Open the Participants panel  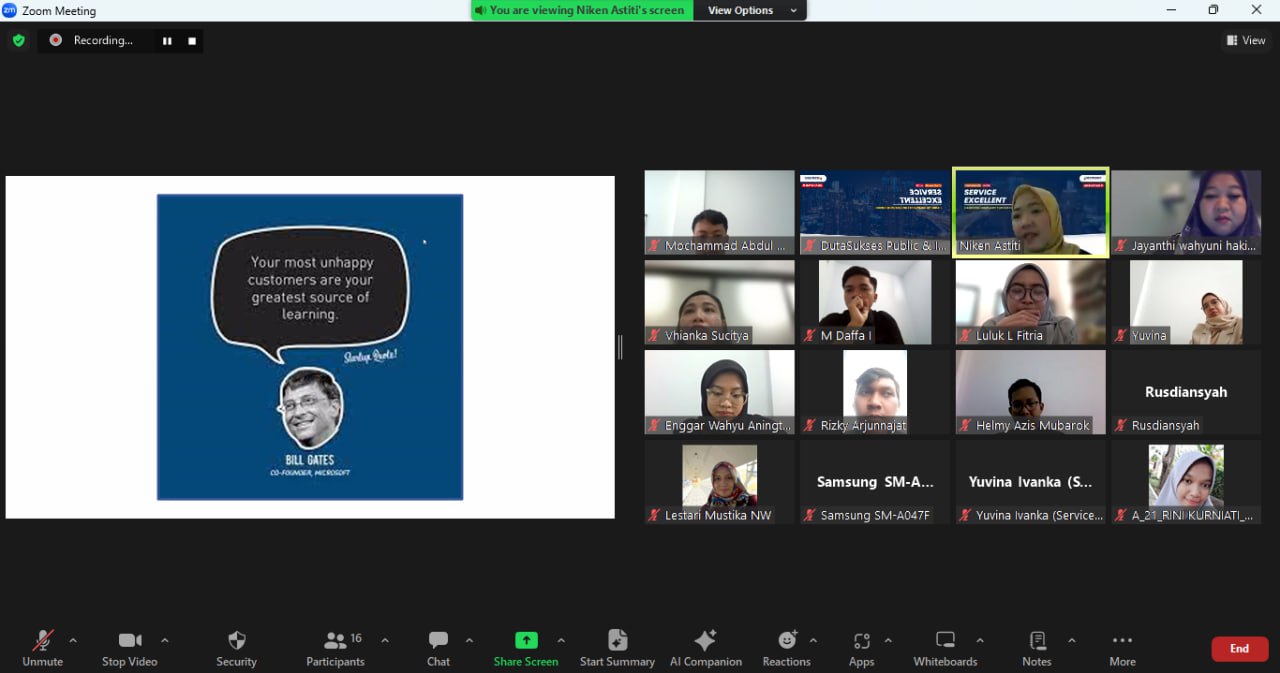(335, 648)
